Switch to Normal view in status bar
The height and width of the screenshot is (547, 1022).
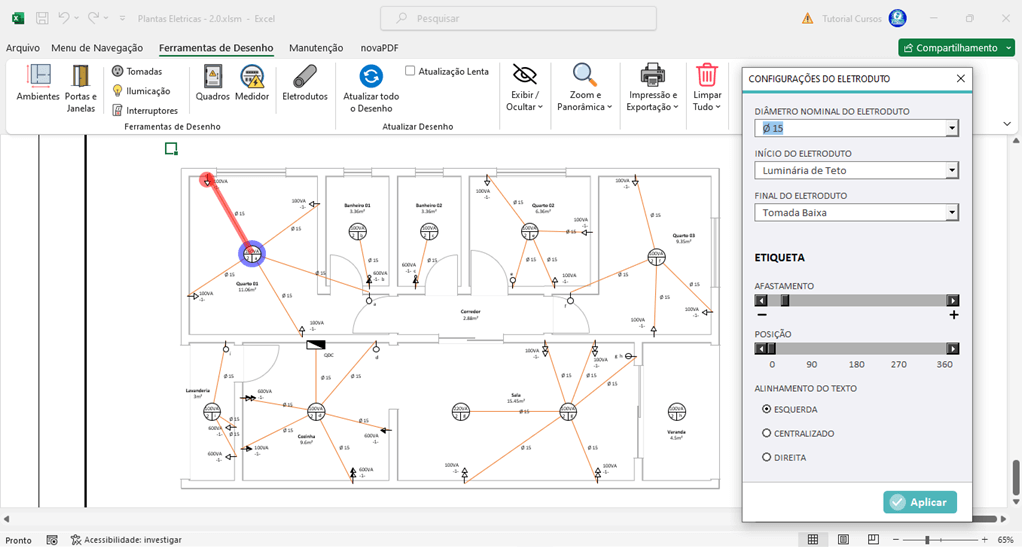click(x=813, y=539)
